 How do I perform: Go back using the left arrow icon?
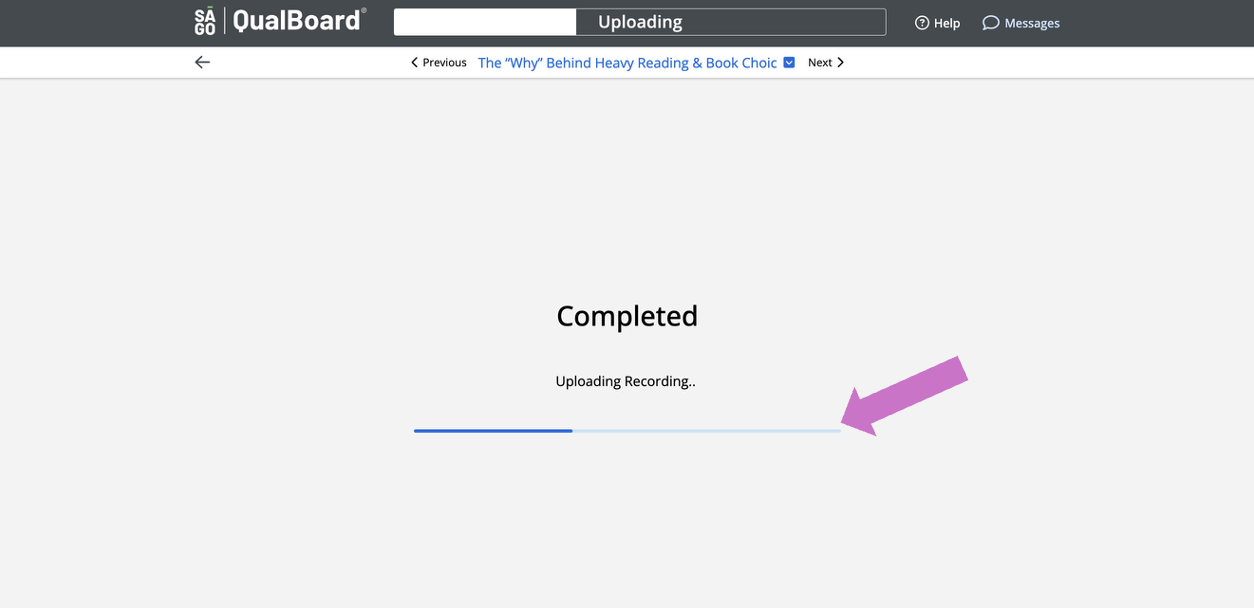point(202,62)
